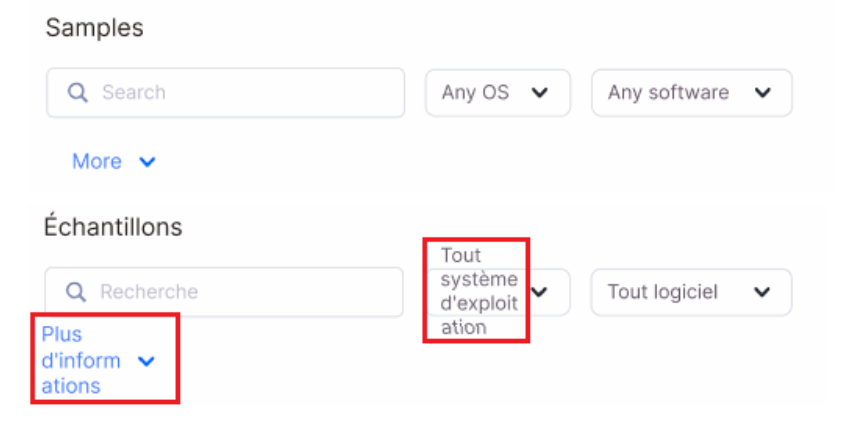Open the Any software dropdown
Screen dimensions: 862x431
tap(691, 93)
